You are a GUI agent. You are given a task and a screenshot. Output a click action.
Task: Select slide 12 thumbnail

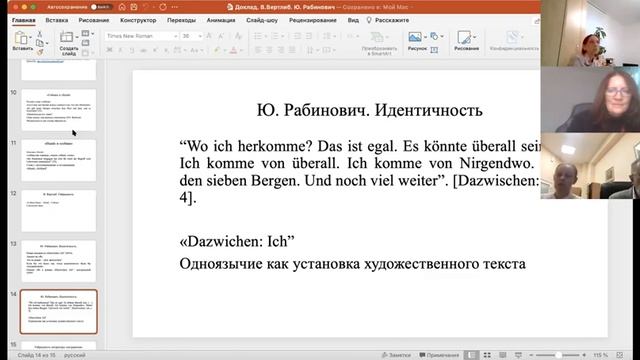click(59, 211)
